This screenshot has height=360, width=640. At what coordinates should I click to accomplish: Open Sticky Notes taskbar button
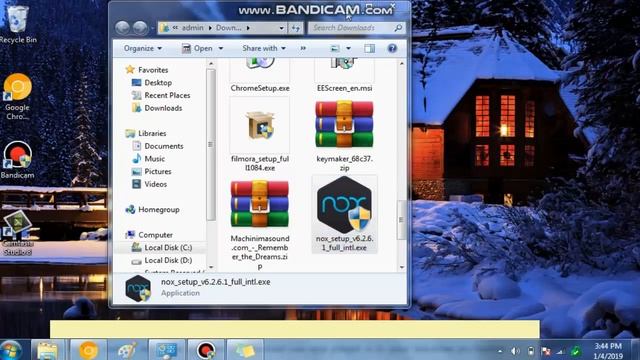pos(244,350)
